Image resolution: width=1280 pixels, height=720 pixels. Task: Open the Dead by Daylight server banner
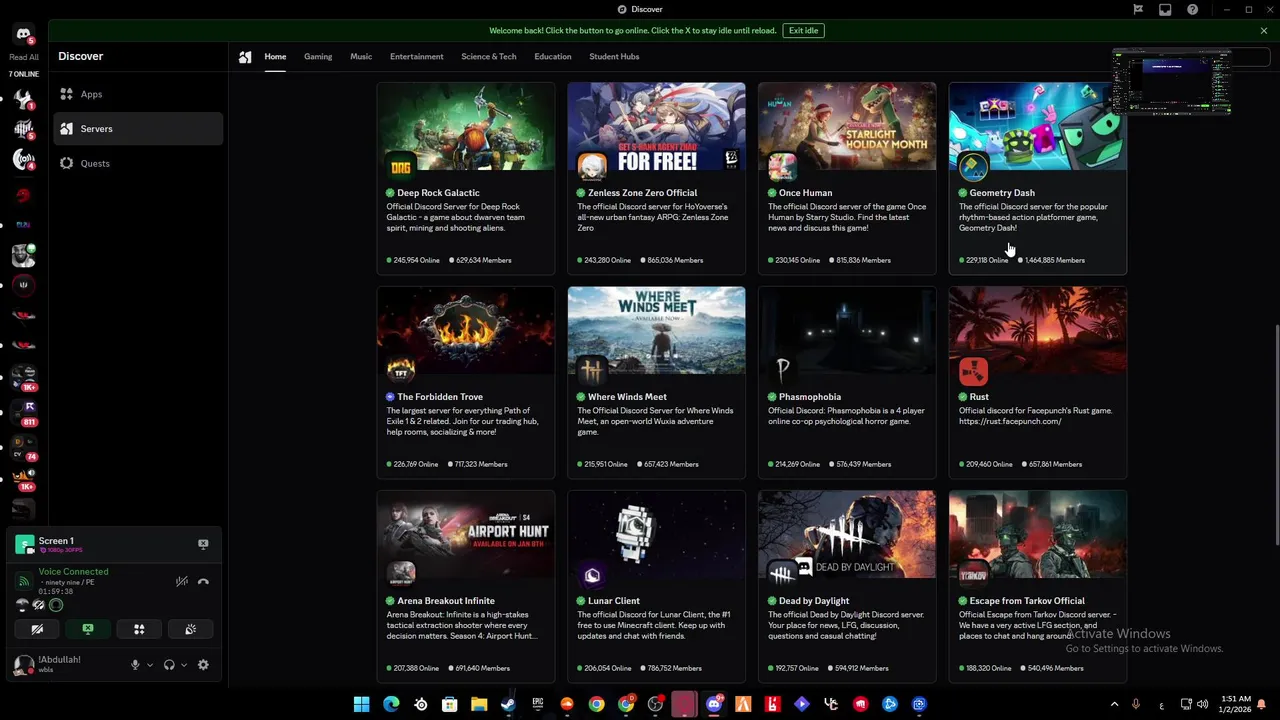(847, 534)
